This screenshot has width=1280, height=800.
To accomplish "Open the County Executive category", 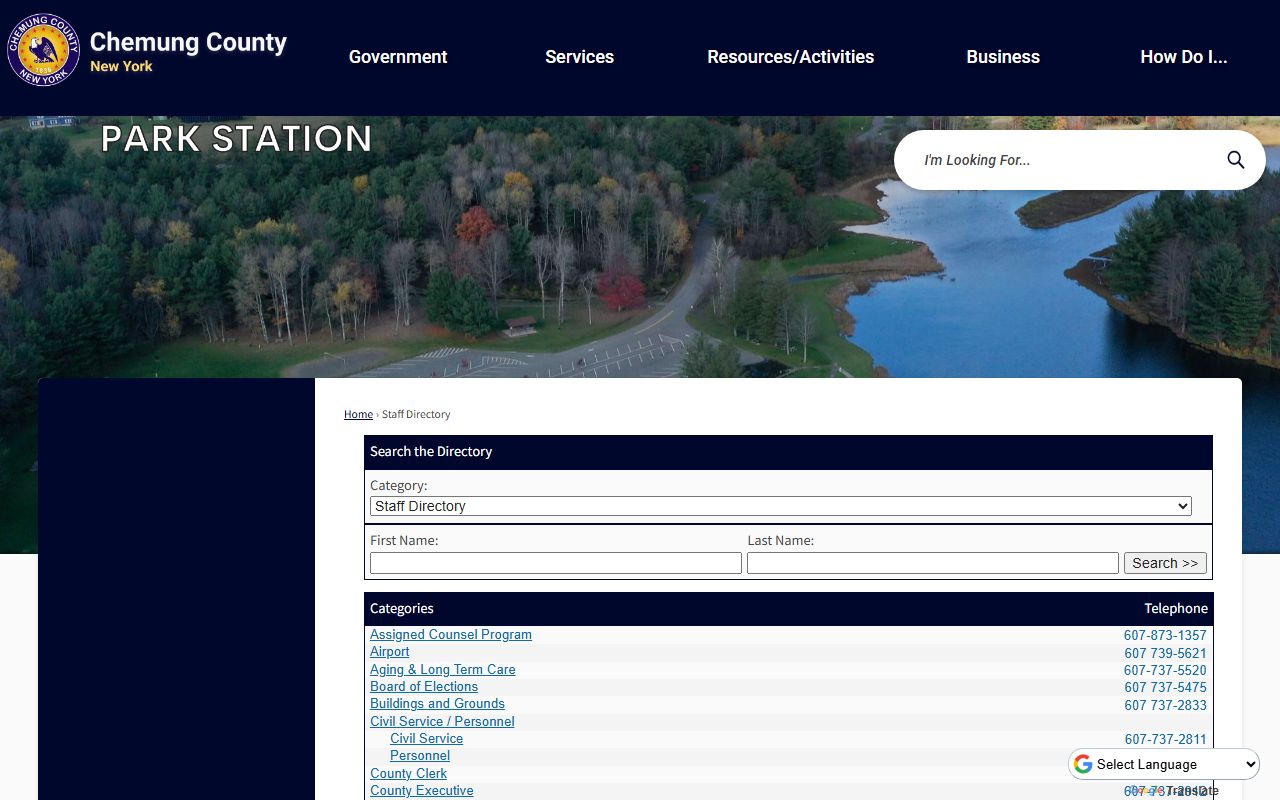I will [x=421, y=791].
